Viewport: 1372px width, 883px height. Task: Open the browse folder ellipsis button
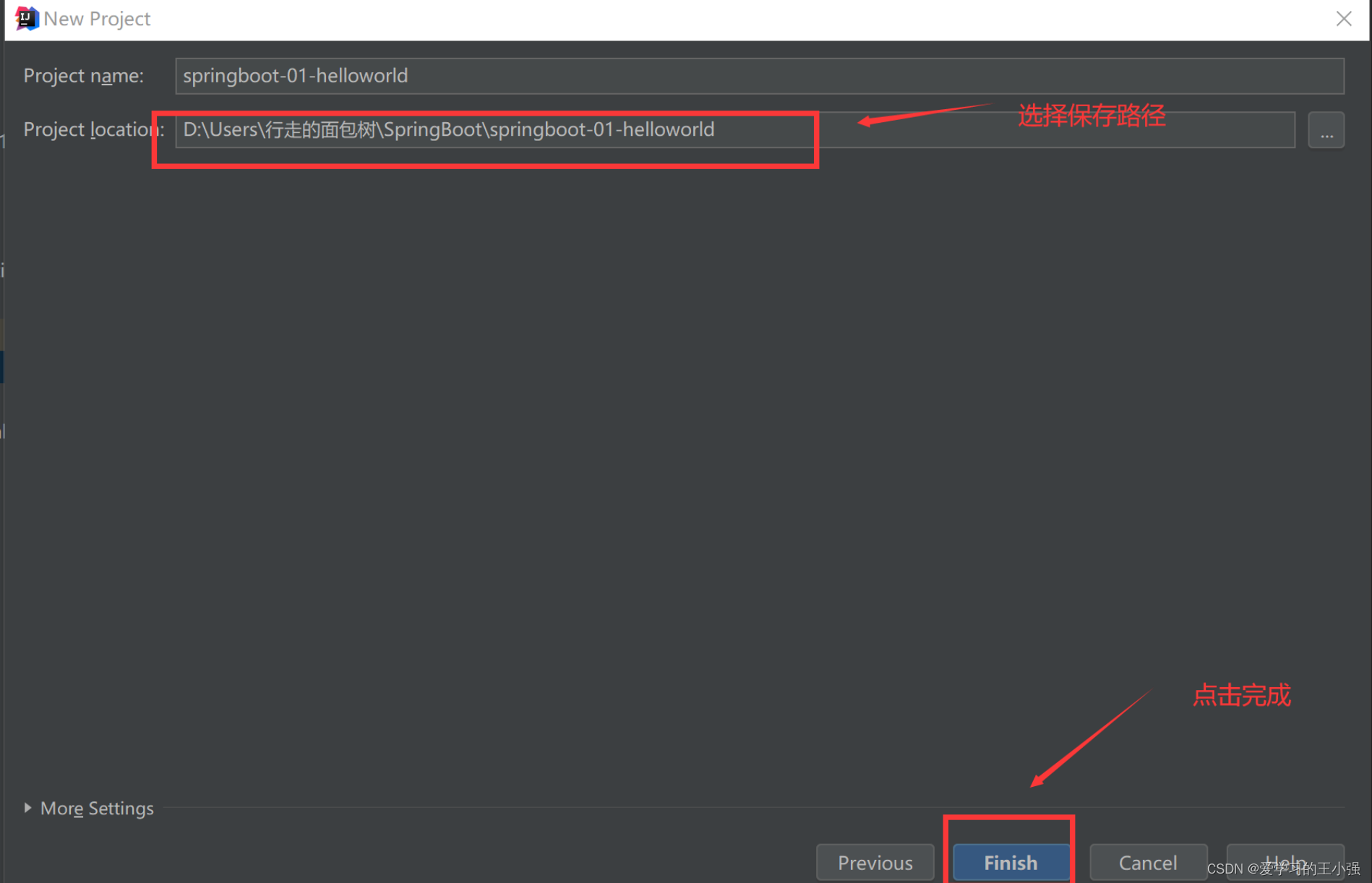pos(1326,130)
